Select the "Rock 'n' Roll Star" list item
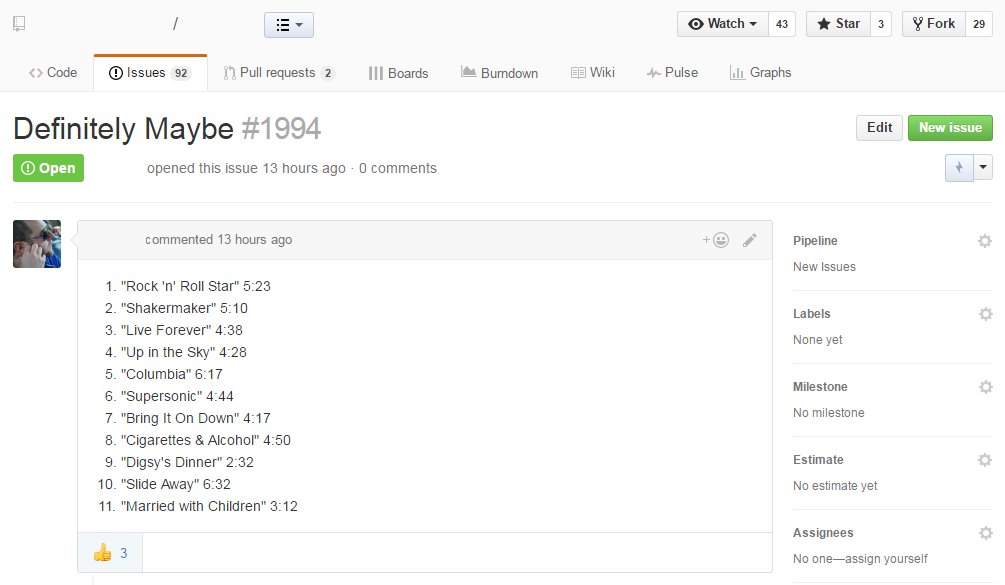The height and width of the screenshot is (585, 1005). point(195,286)
